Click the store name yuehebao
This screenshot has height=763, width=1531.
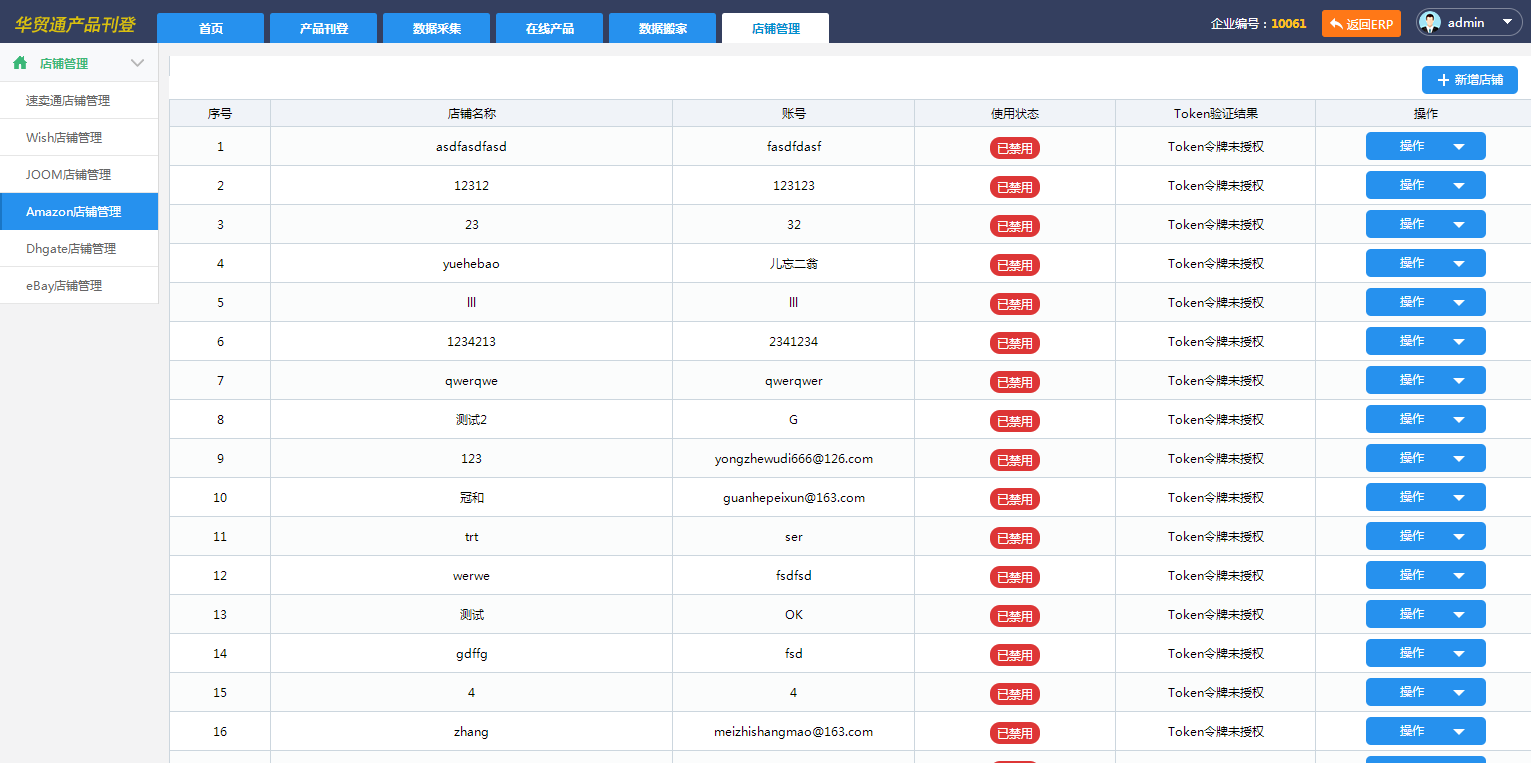click(471, 263)
